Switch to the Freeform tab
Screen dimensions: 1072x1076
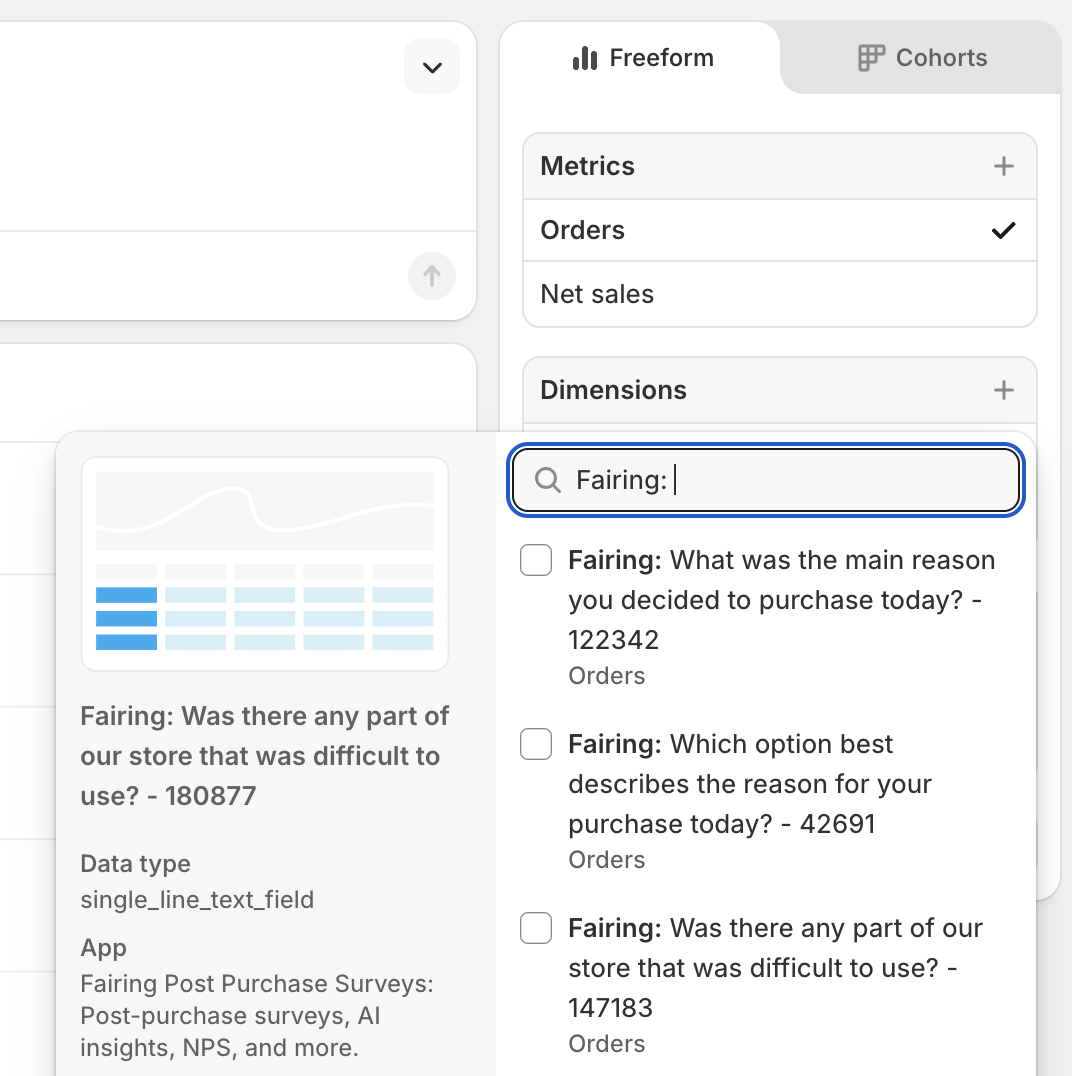coord(642,58)
